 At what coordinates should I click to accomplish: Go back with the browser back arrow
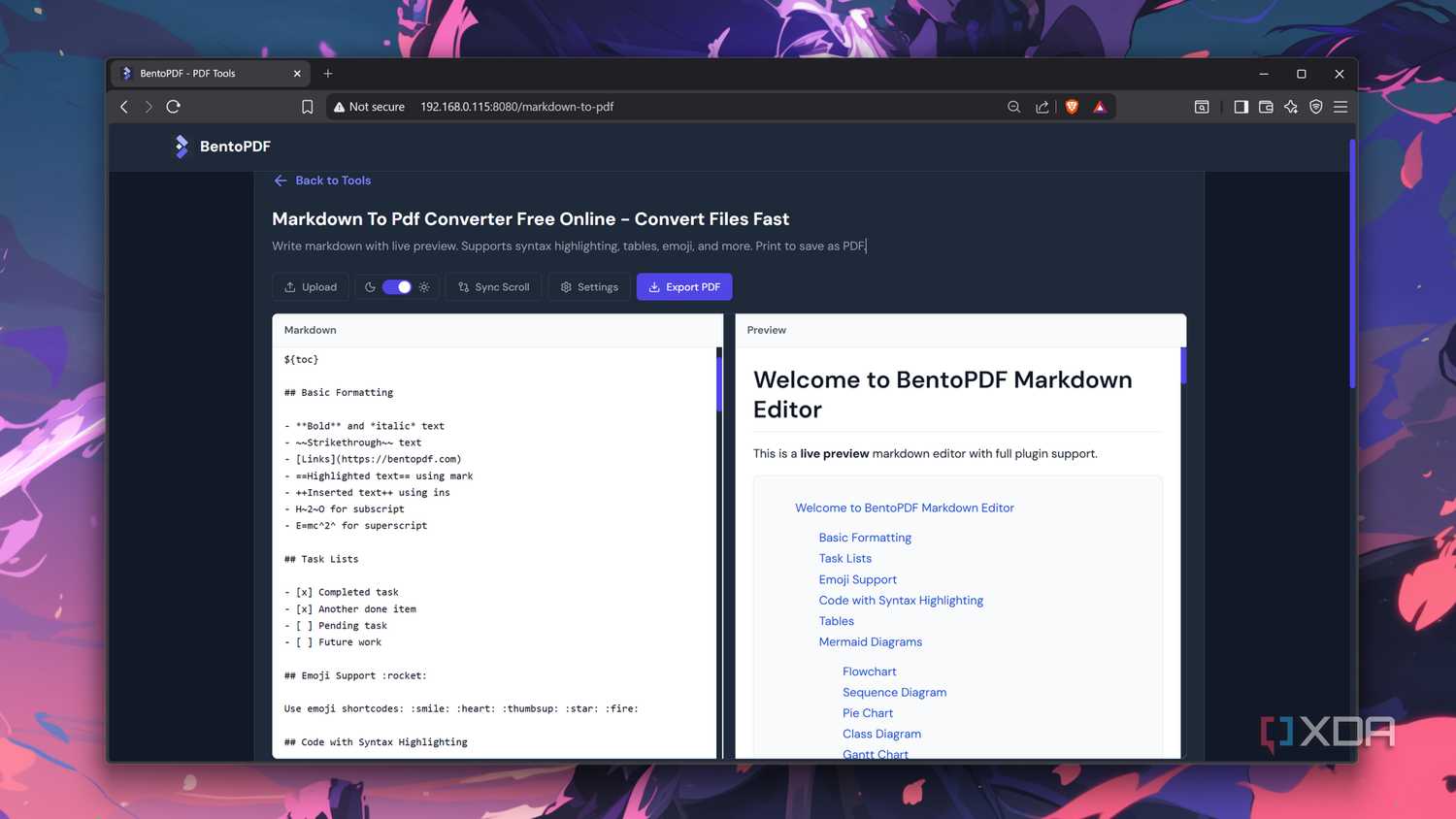pos(124,107)
